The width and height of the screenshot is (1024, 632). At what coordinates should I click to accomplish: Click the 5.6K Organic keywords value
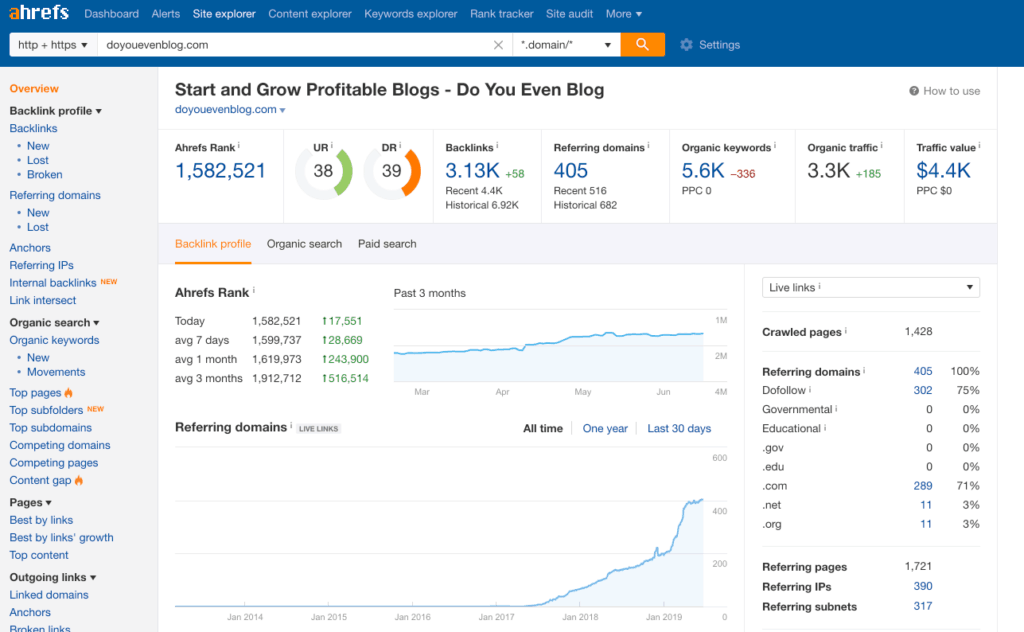tap(703, 171)
